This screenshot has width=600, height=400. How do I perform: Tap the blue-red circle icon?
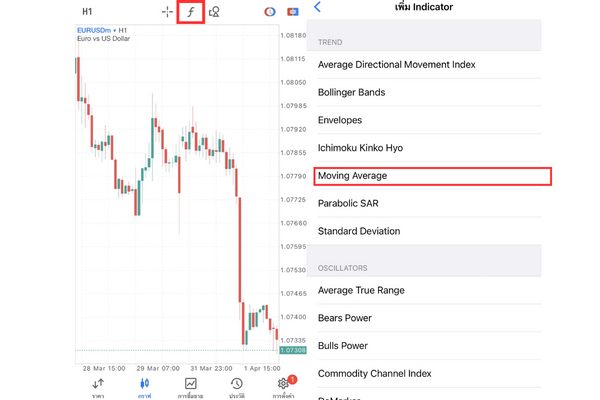click(x=269, y=12)
